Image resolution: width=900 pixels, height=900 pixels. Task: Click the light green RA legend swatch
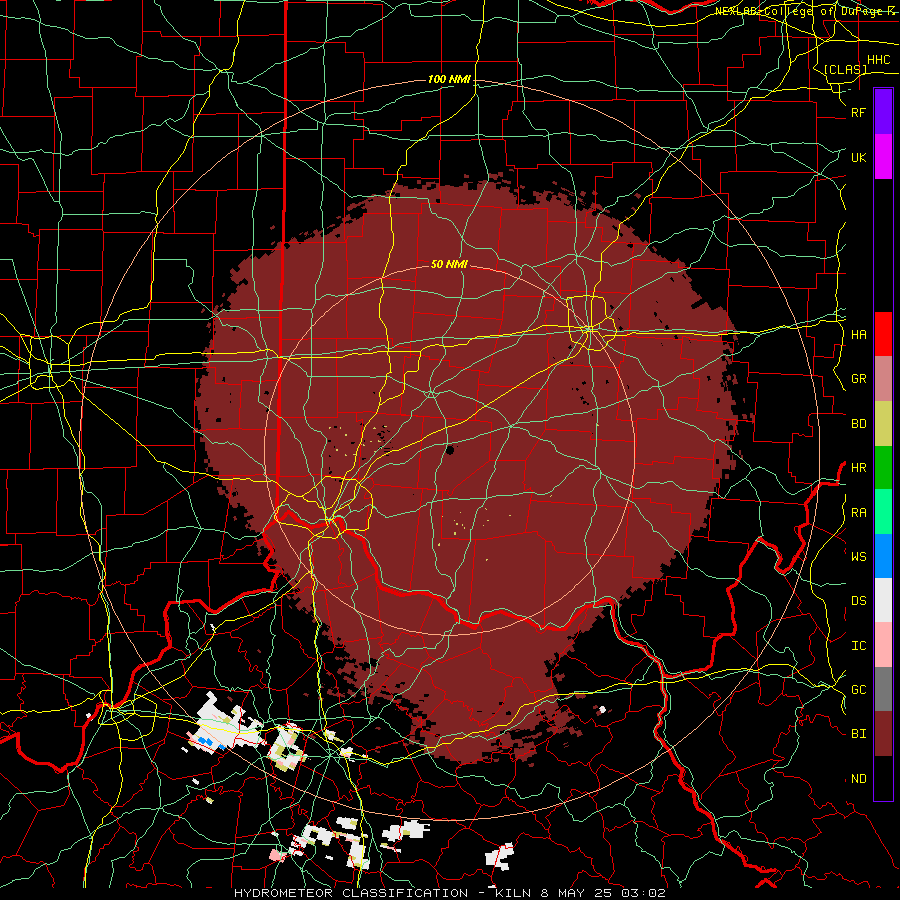(883, 512)
